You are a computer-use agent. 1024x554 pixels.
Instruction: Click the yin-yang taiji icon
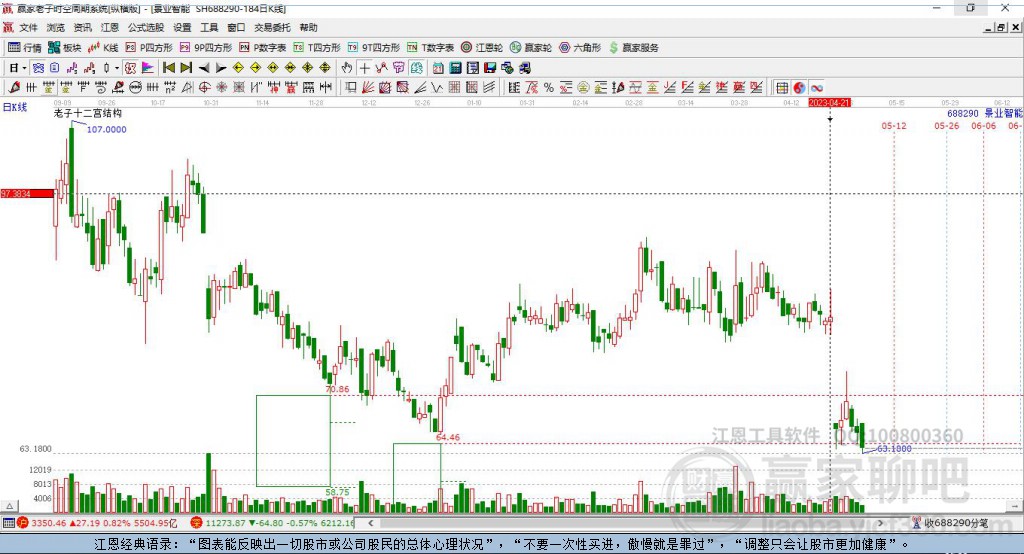click(799, 88)
